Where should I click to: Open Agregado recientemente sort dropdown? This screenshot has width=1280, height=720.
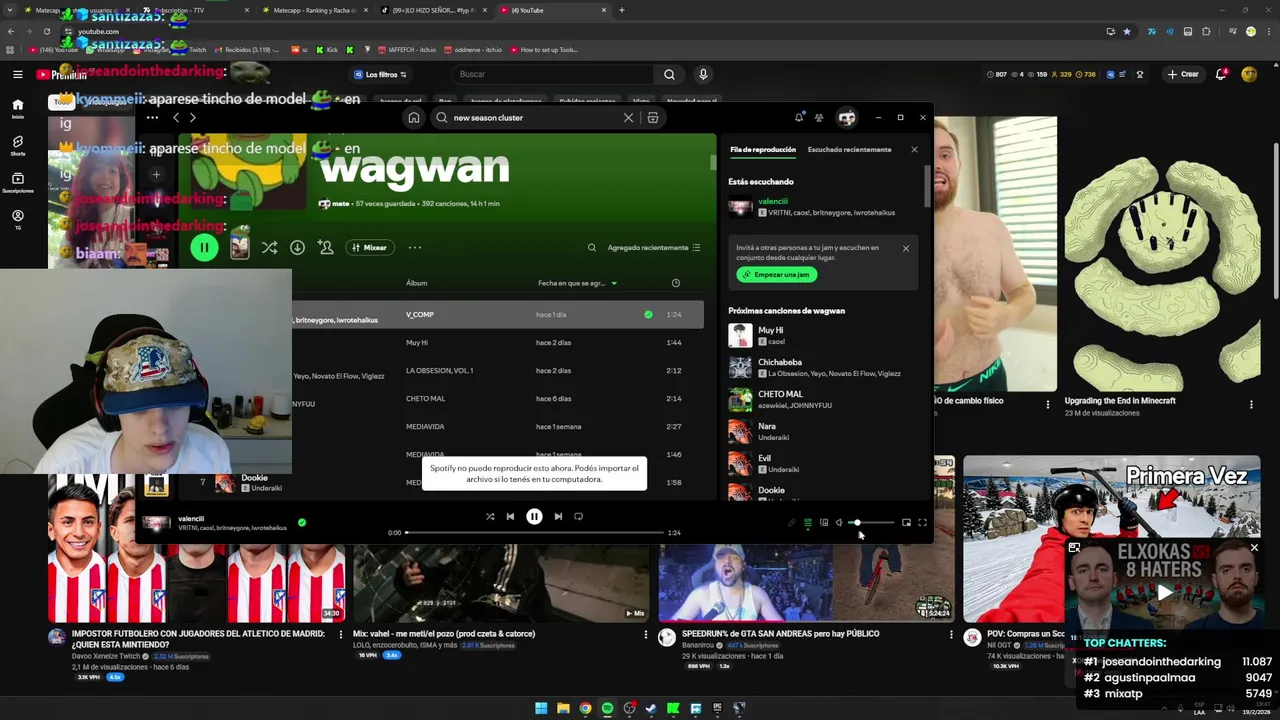click(x=654, y=247)
